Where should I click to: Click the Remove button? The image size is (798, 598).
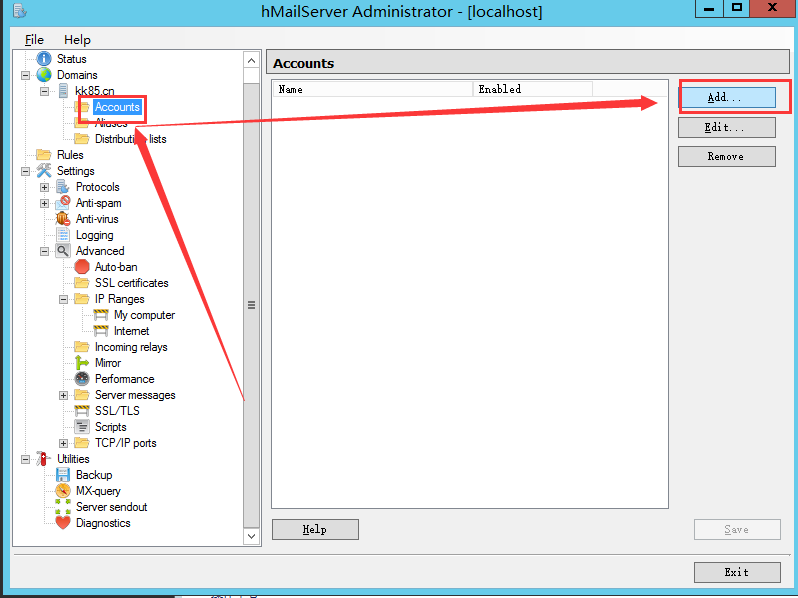point(726,156)
